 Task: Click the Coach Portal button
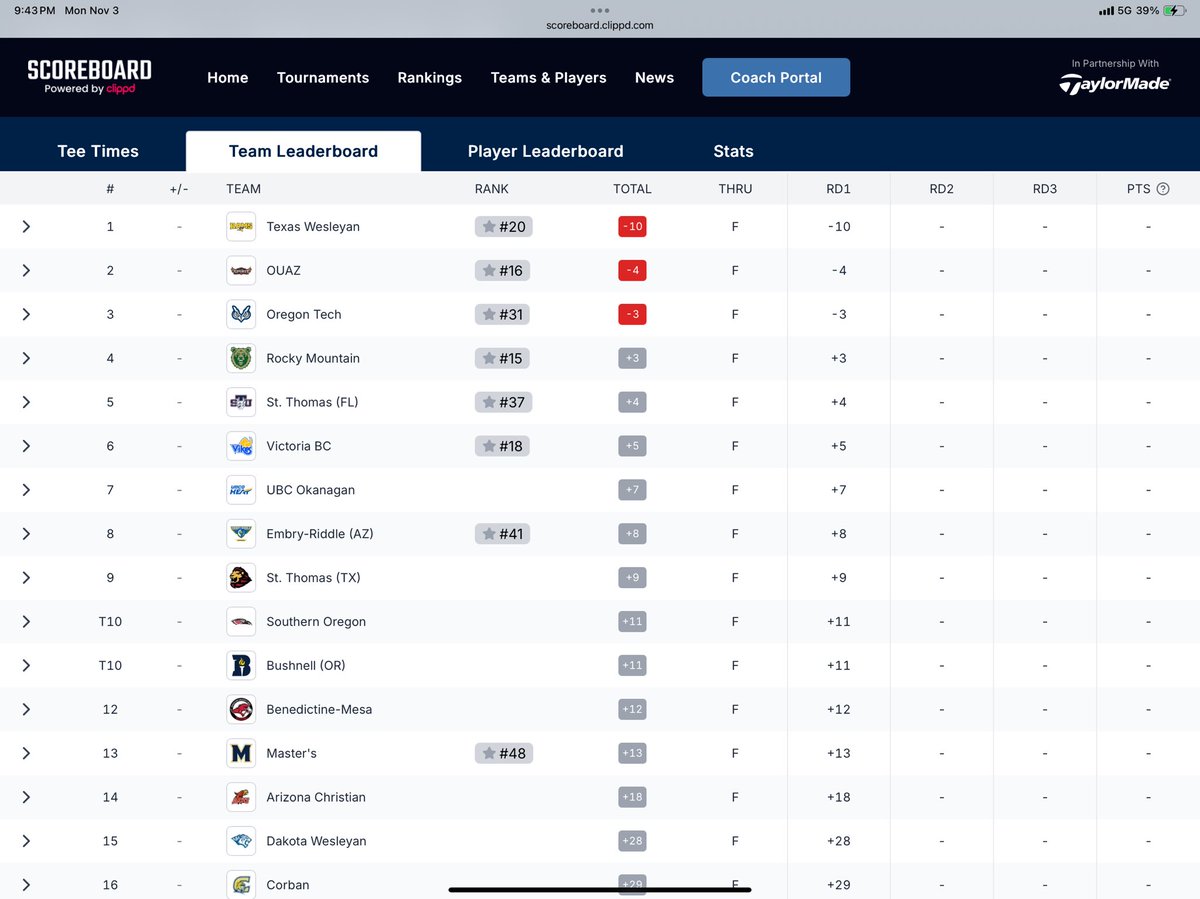pyautogui.click(x=776, y=77)
